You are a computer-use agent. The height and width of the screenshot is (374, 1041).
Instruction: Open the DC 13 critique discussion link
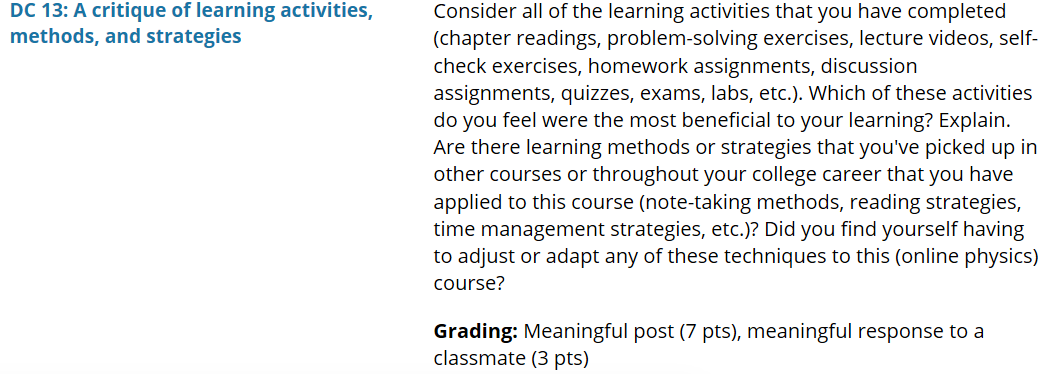[x=191, y=23]
